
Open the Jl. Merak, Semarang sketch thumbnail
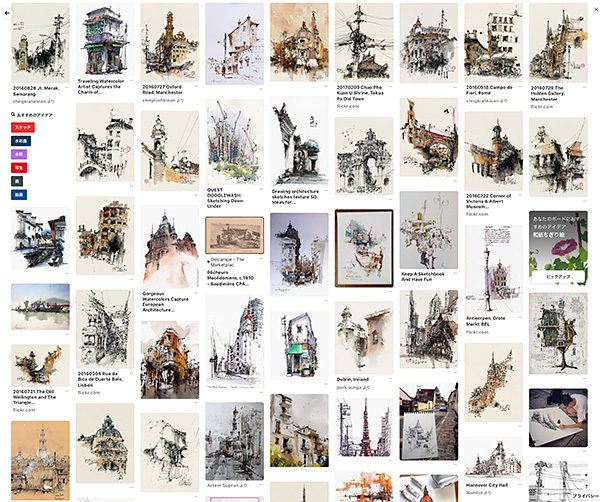click(40, 43)
